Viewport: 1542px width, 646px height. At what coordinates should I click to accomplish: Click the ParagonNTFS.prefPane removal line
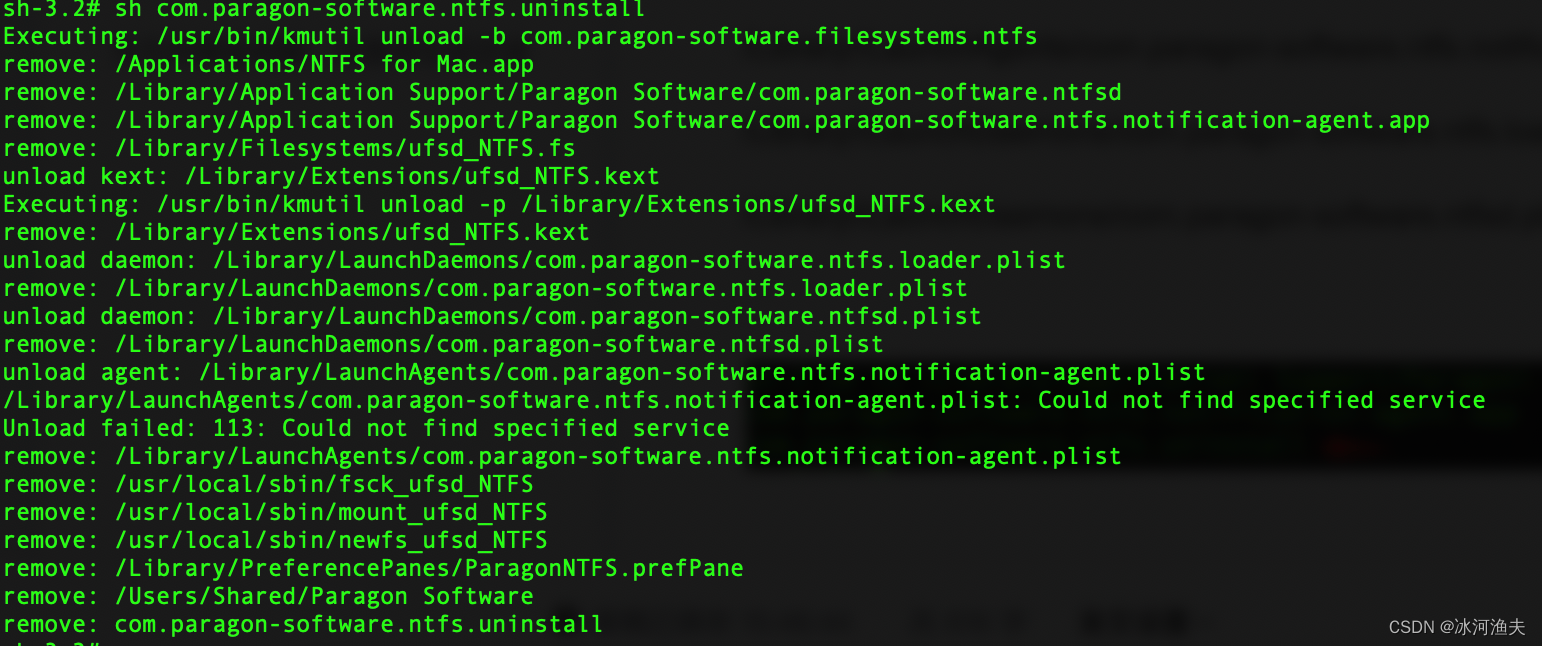tap(372, 569)
